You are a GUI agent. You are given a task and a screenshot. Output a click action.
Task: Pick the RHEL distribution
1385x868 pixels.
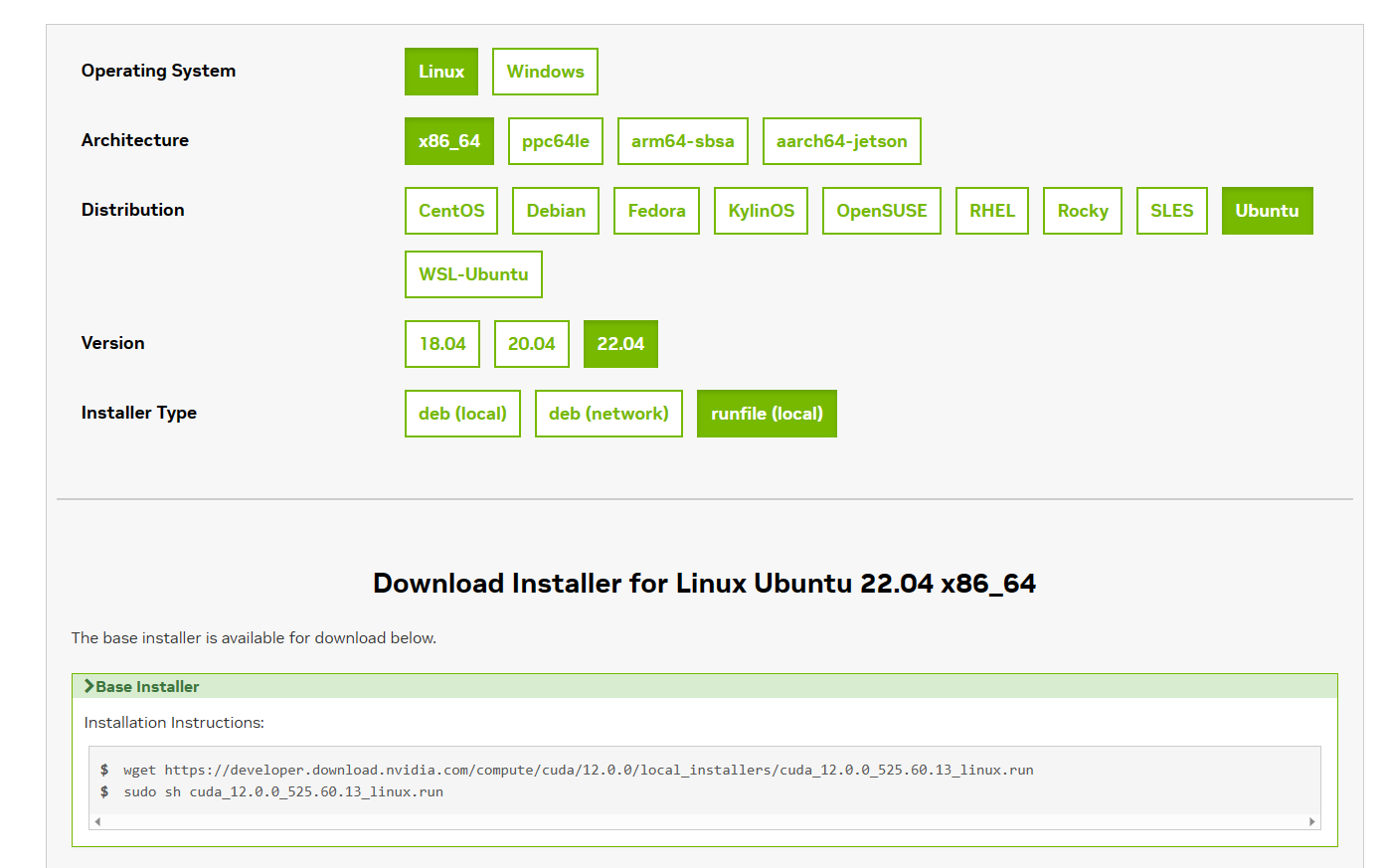pos(992,211)
